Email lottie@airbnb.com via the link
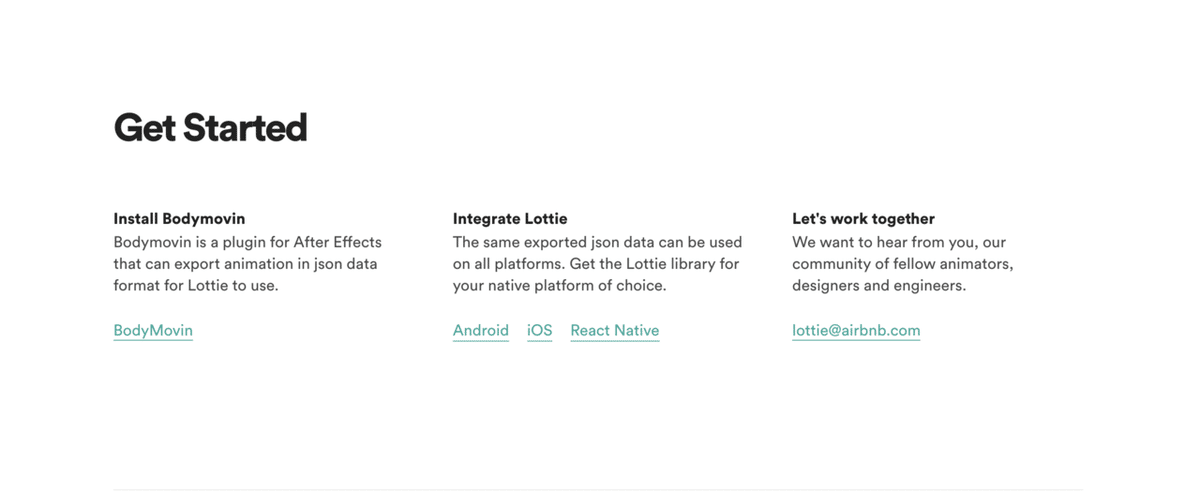 (856, 330)
